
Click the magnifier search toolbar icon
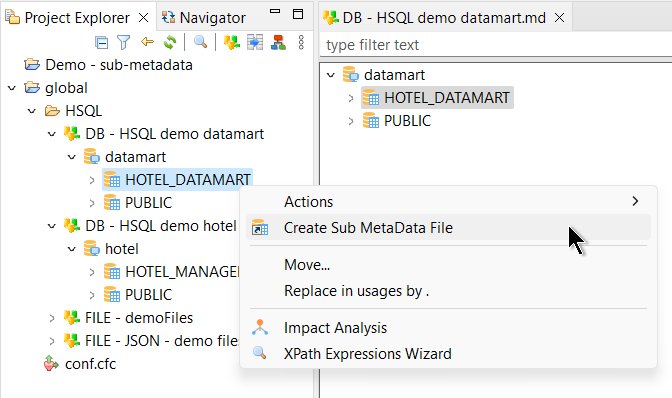coord(200,42)
